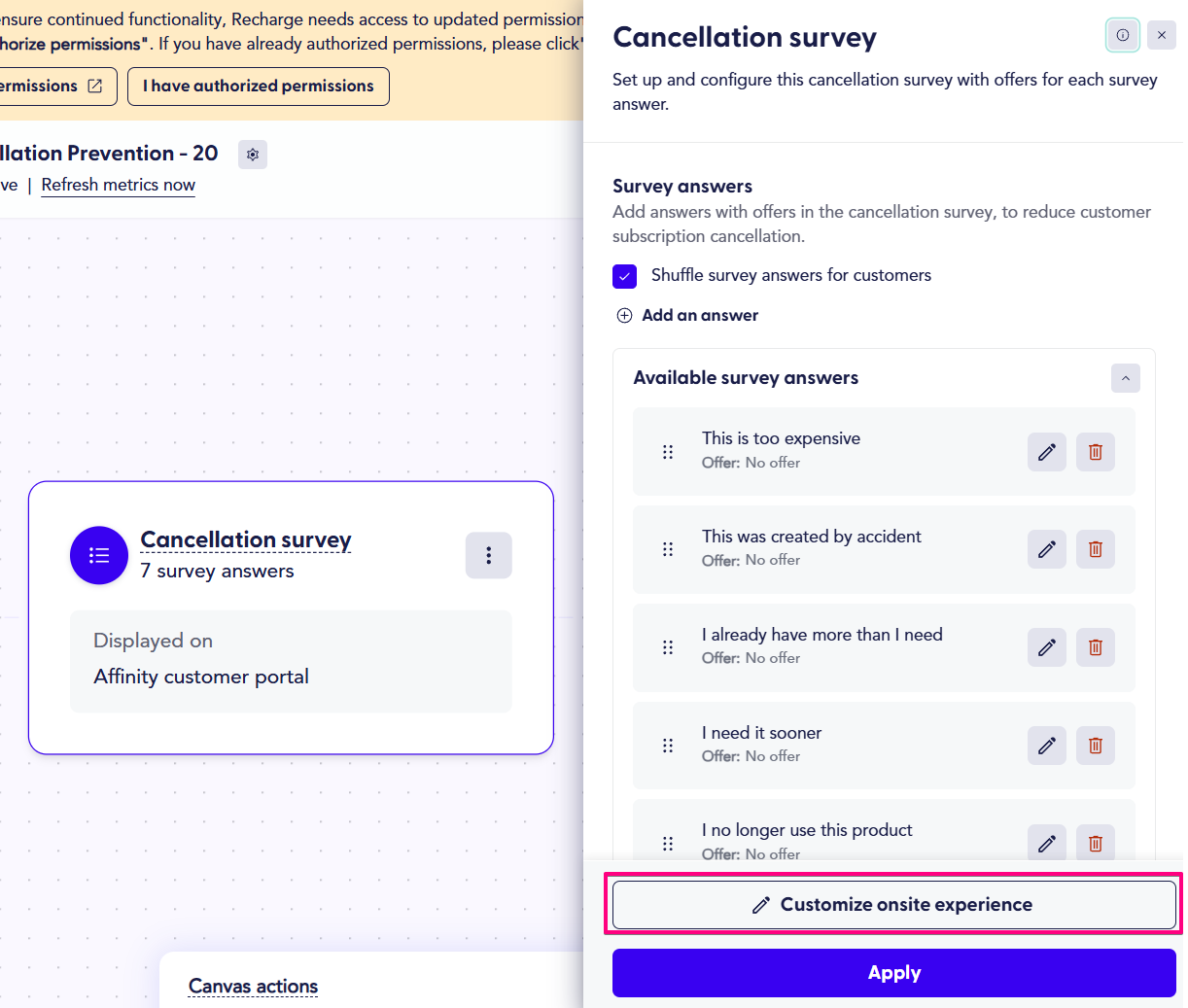Delete the 'This is too expensive' answer
Viewport: 1188px width, 1008px height.
[1096, 452]
